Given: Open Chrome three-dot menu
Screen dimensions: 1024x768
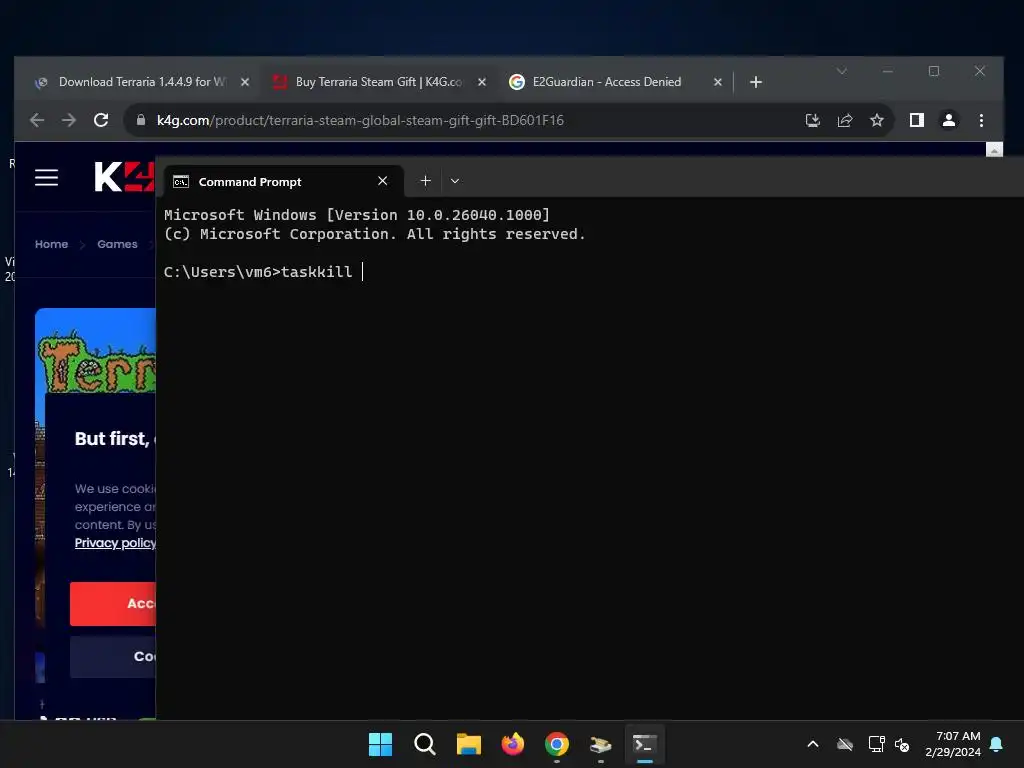Looking at the screenshot, I should click(x=981, y=120).
